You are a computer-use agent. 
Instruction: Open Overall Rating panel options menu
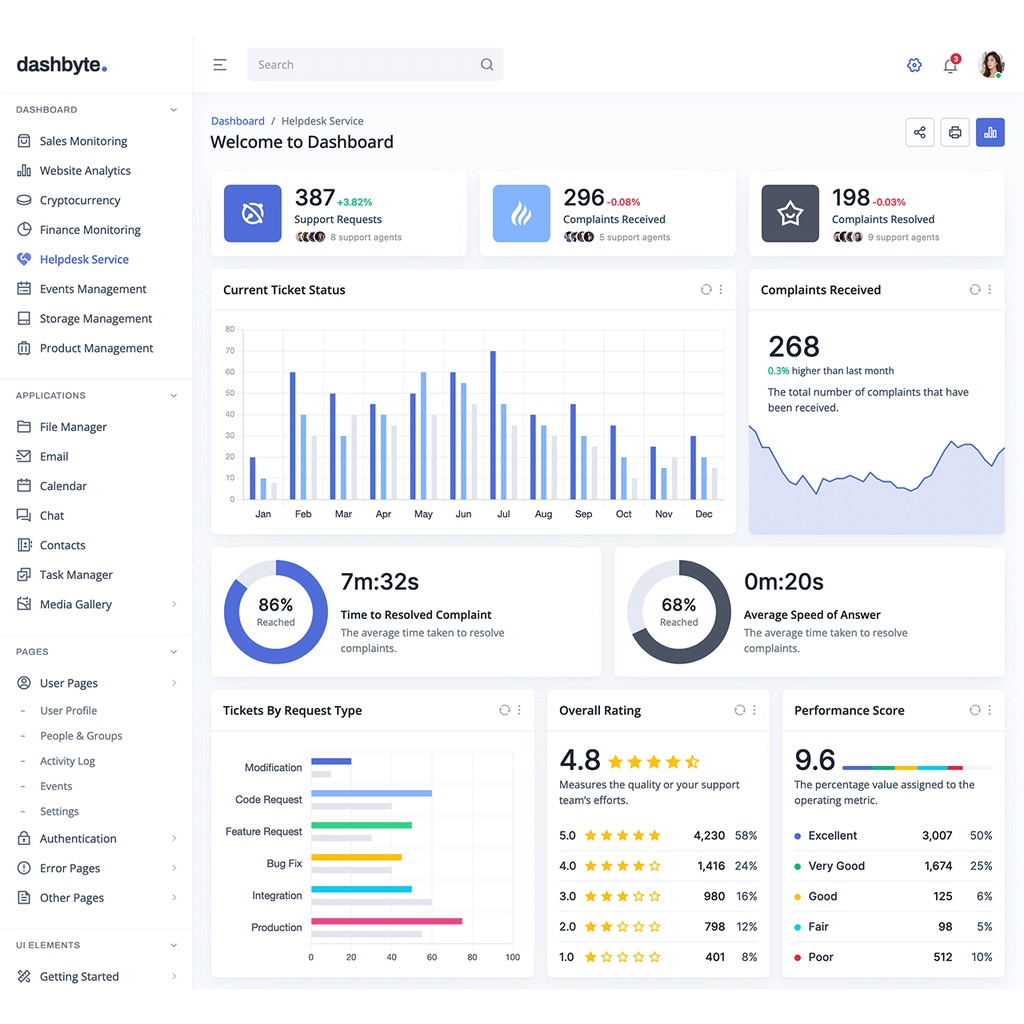point(754,710)
